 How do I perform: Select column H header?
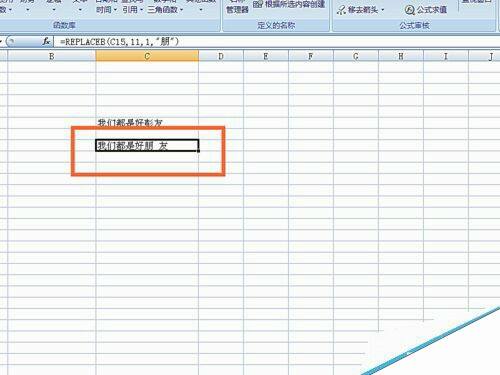401,56
